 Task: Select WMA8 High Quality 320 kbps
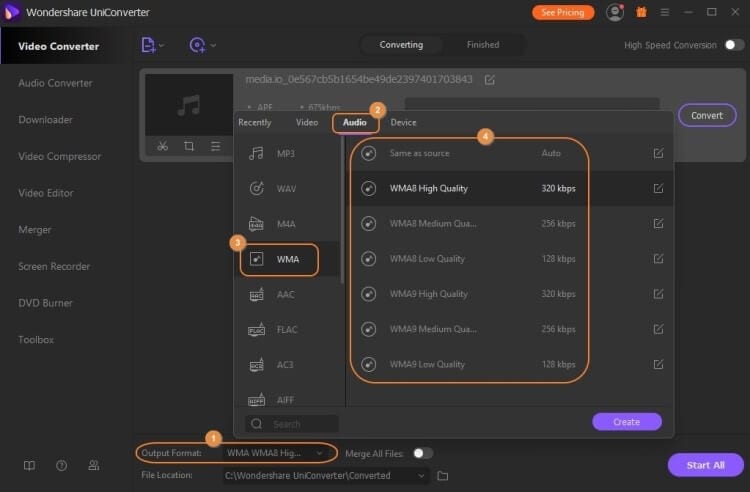(510, 188)
